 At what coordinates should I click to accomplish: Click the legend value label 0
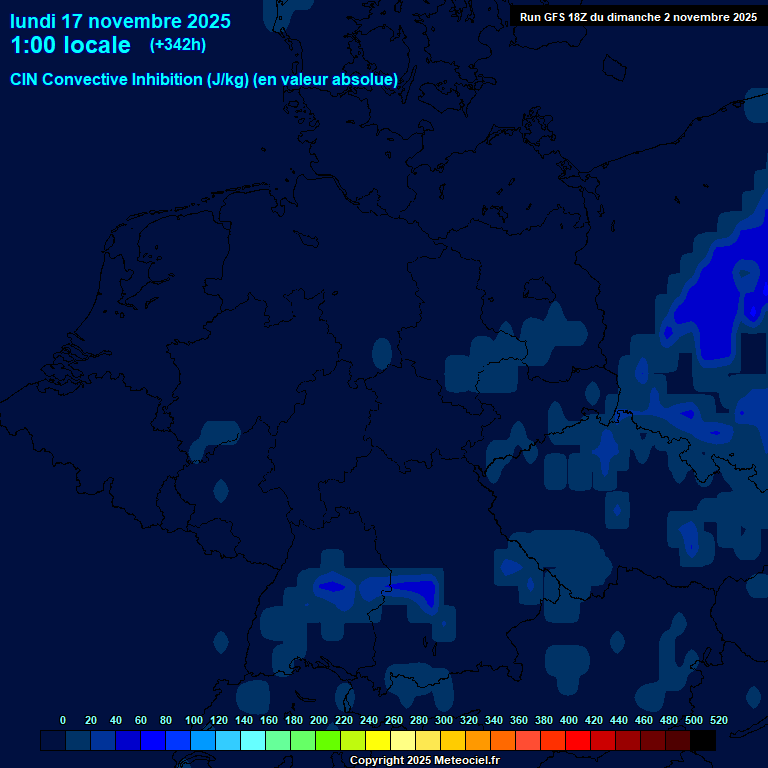click(63, 720)
